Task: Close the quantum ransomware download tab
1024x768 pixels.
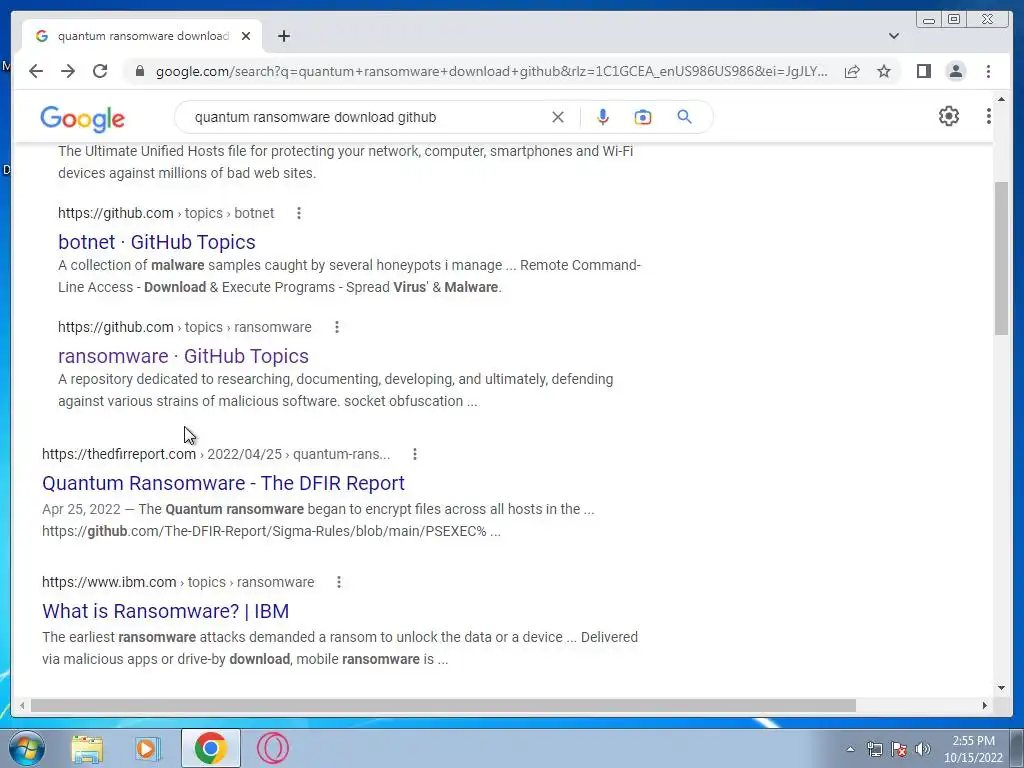Action: coord(246,36)
